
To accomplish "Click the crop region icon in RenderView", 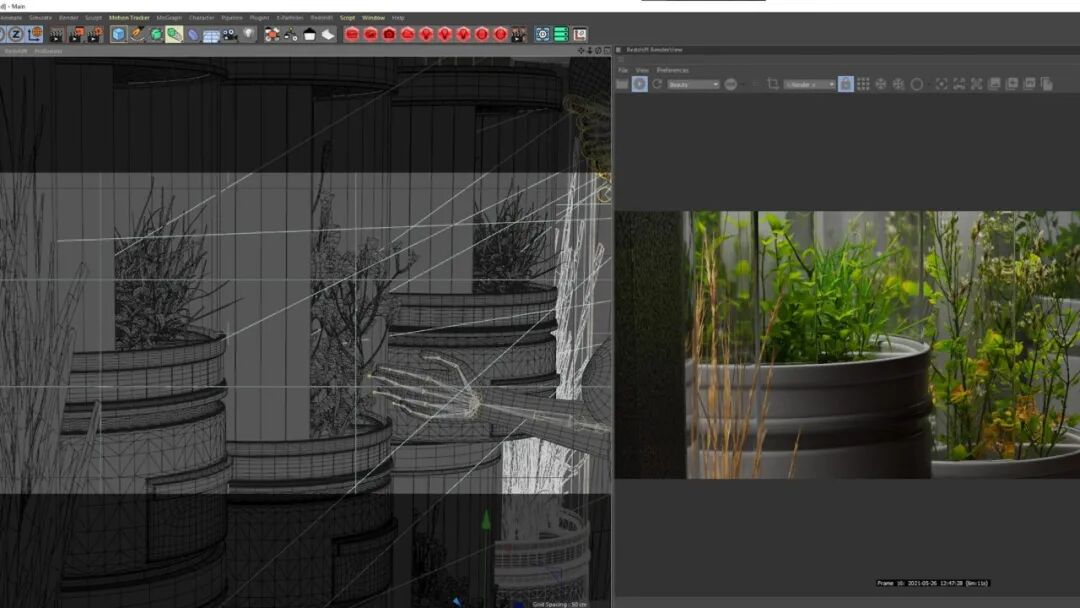I will [x=773, y=84].
